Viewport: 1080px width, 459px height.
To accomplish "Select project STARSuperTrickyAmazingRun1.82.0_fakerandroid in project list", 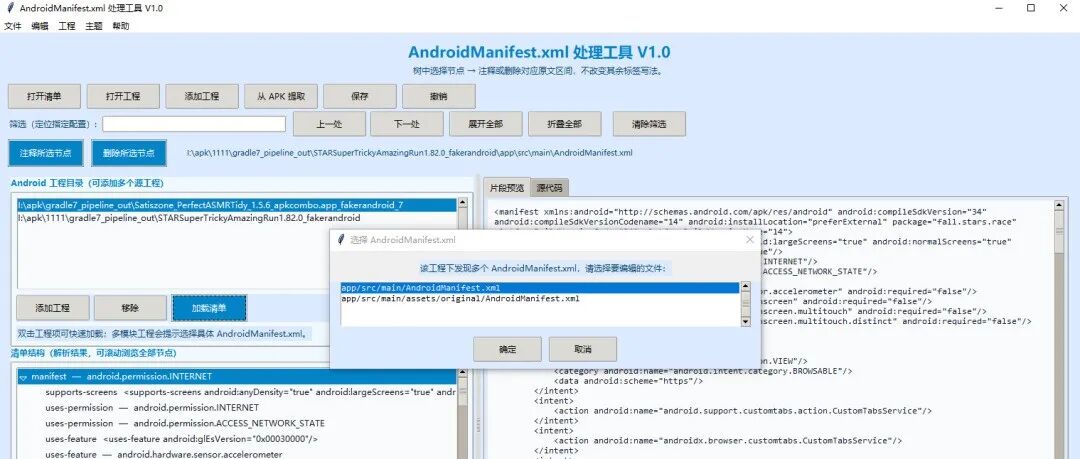I will click(237, 218).
